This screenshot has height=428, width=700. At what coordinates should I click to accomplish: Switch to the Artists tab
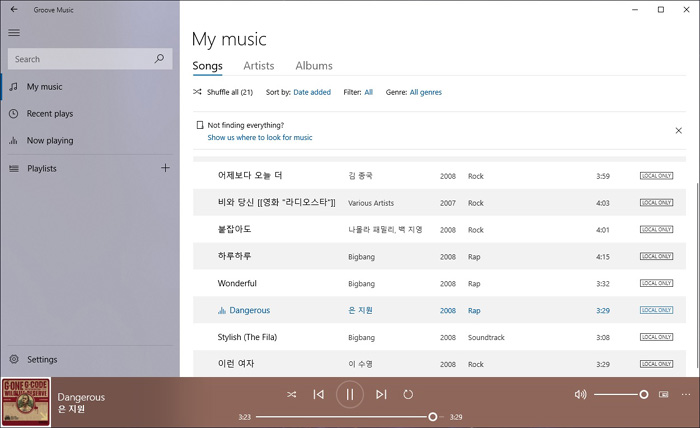pyautogui.click(x=258, y=66)
